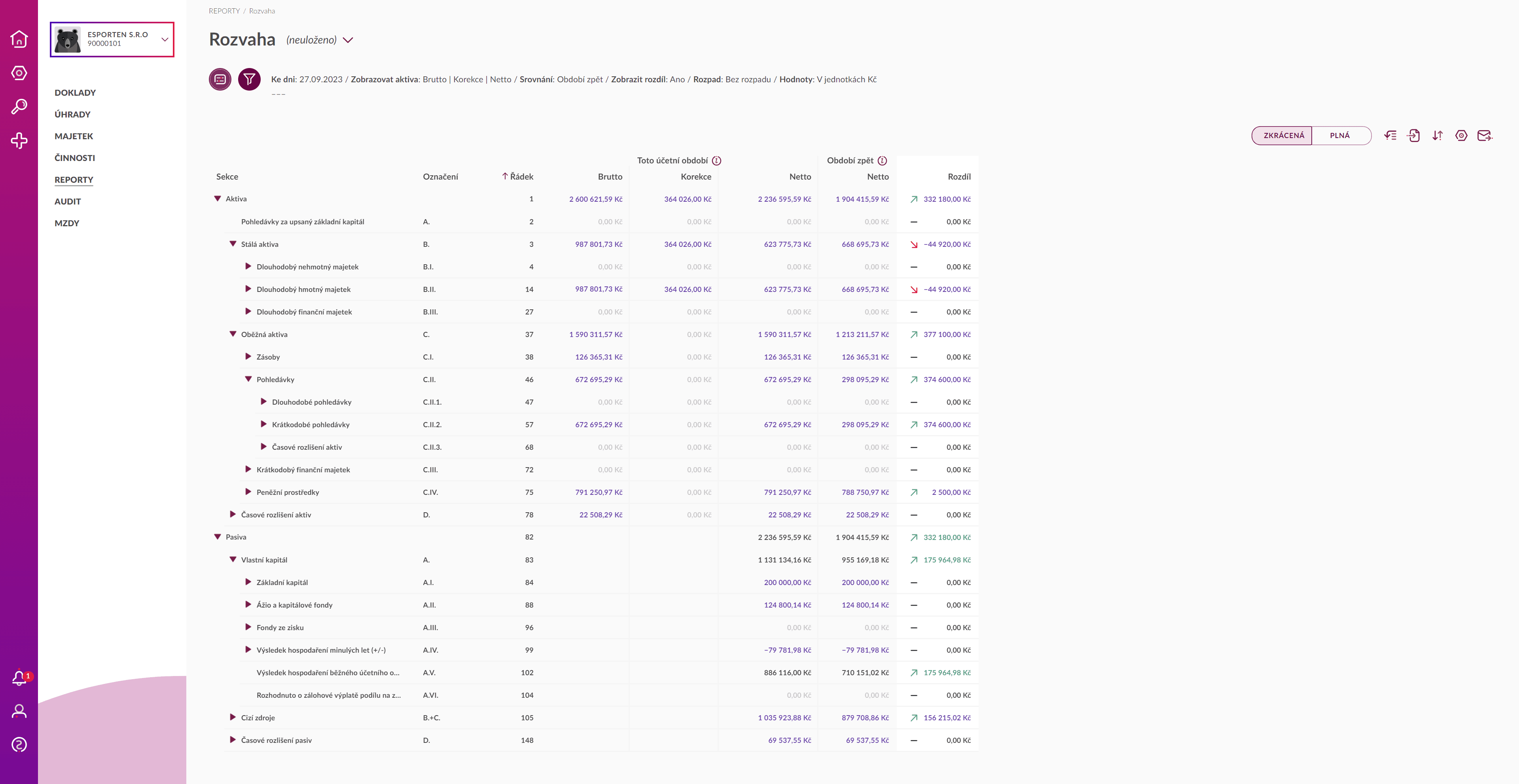Select AUDIT from the navigation menu
Screen dimensions: 1519x784
[x=67, y=201]
